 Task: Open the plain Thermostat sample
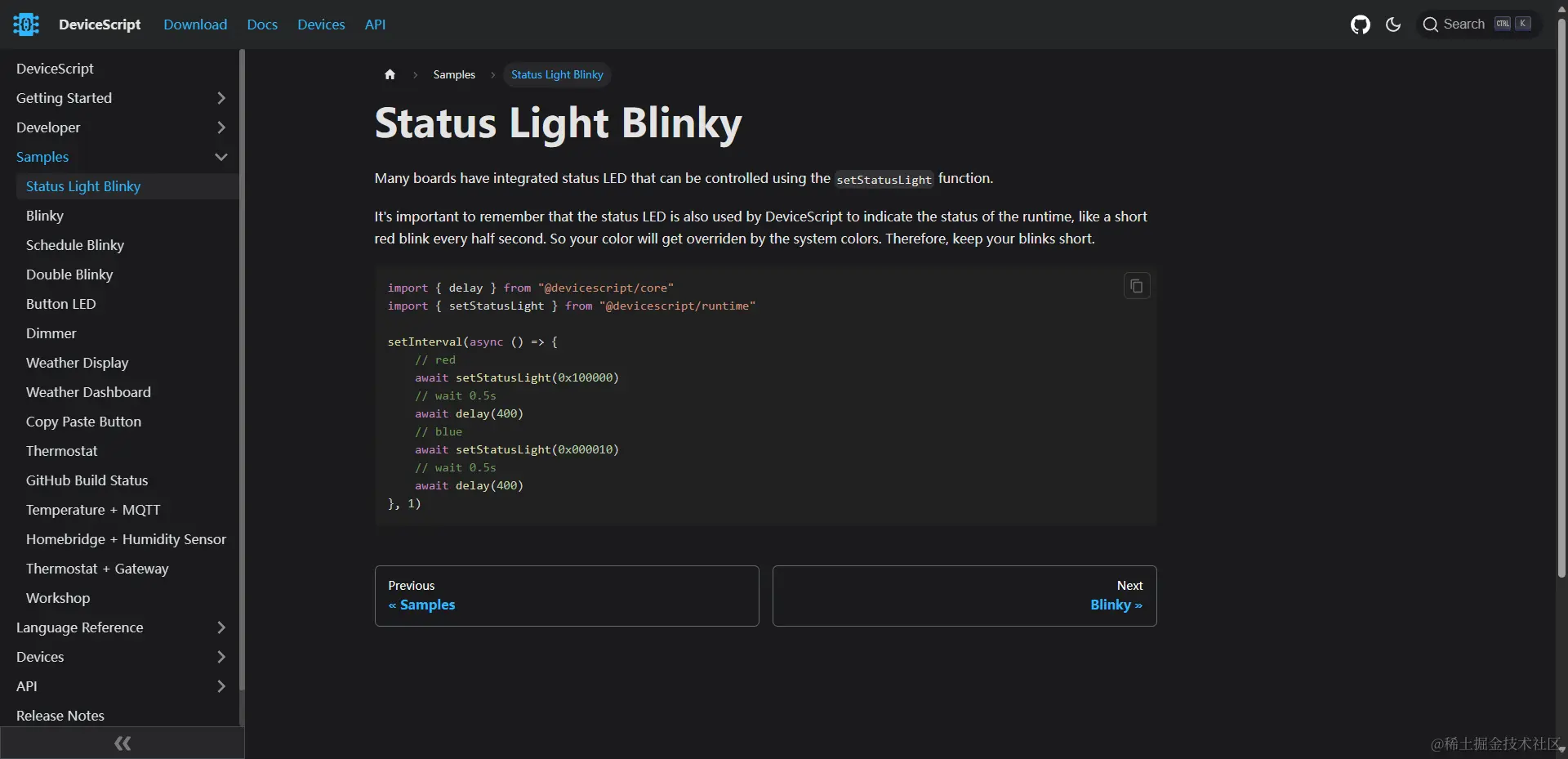click(61, 451)
